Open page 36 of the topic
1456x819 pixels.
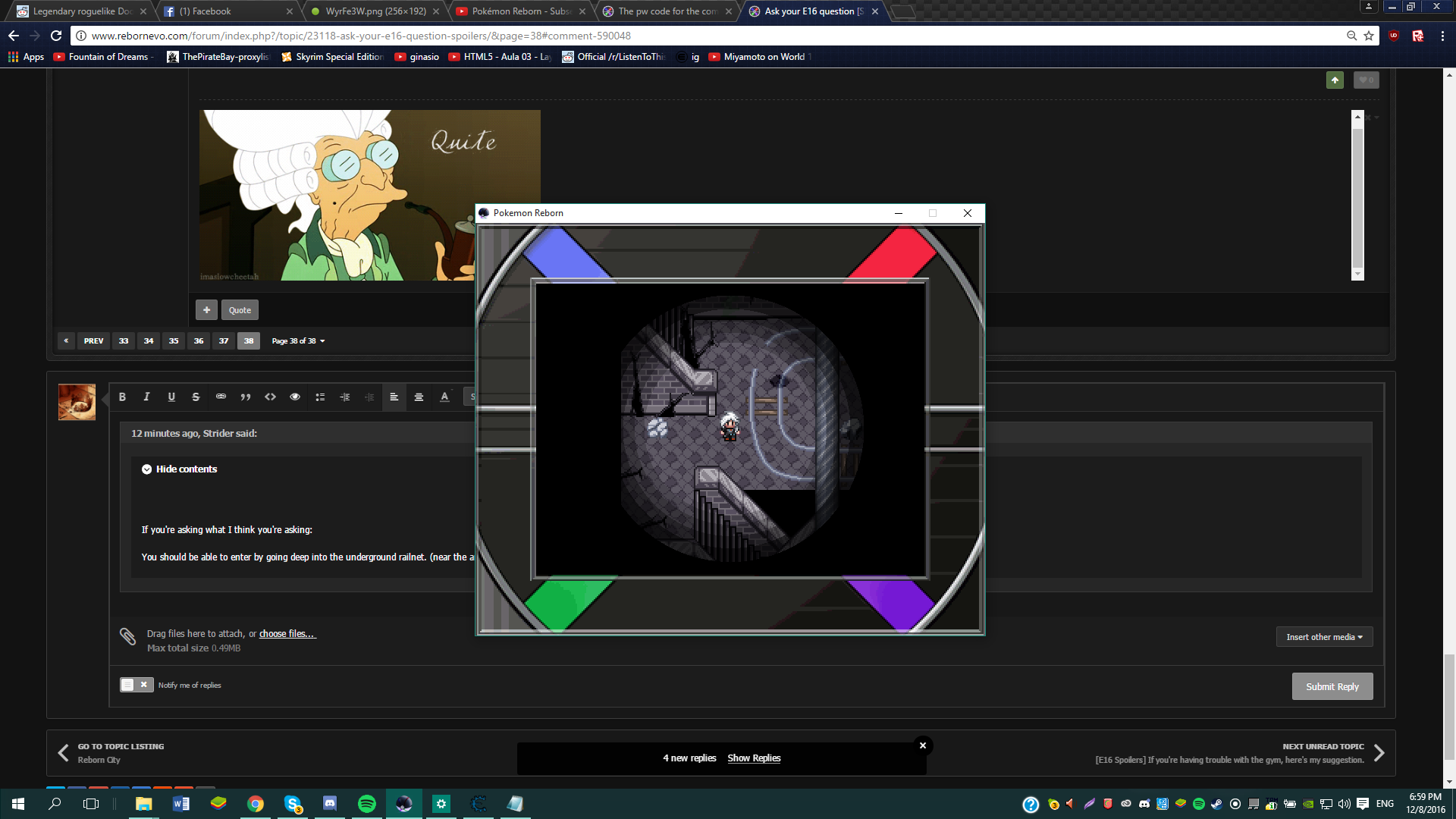[x=199, y=340]
